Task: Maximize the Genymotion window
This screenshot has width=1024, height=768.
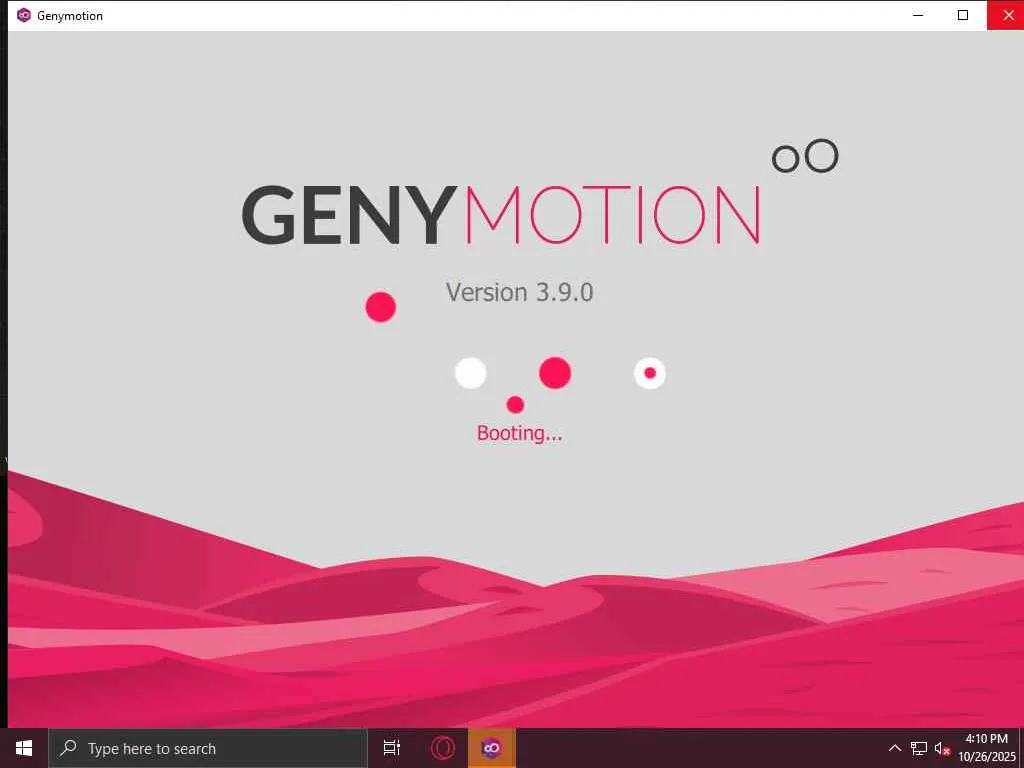Action: (x=963, y=15)
